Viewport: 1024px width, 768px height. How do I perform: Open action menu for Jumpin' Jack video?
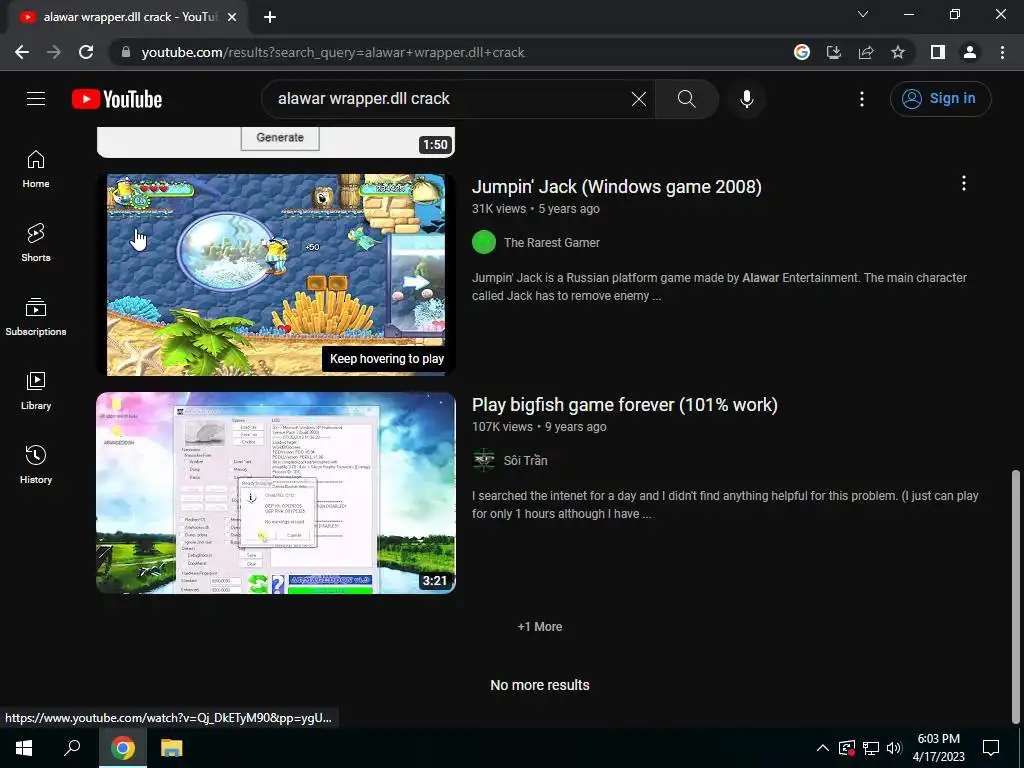tap(964, 184)
